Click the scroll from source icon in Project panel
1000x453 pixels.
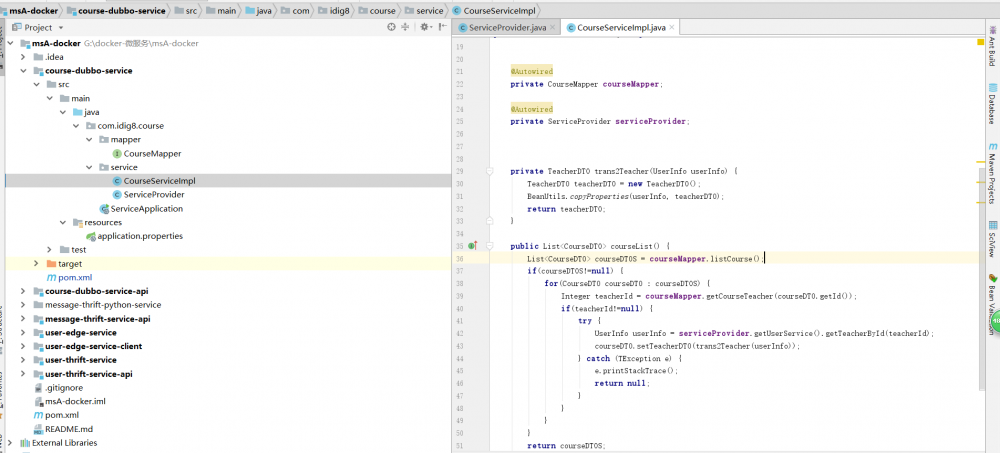392,27
